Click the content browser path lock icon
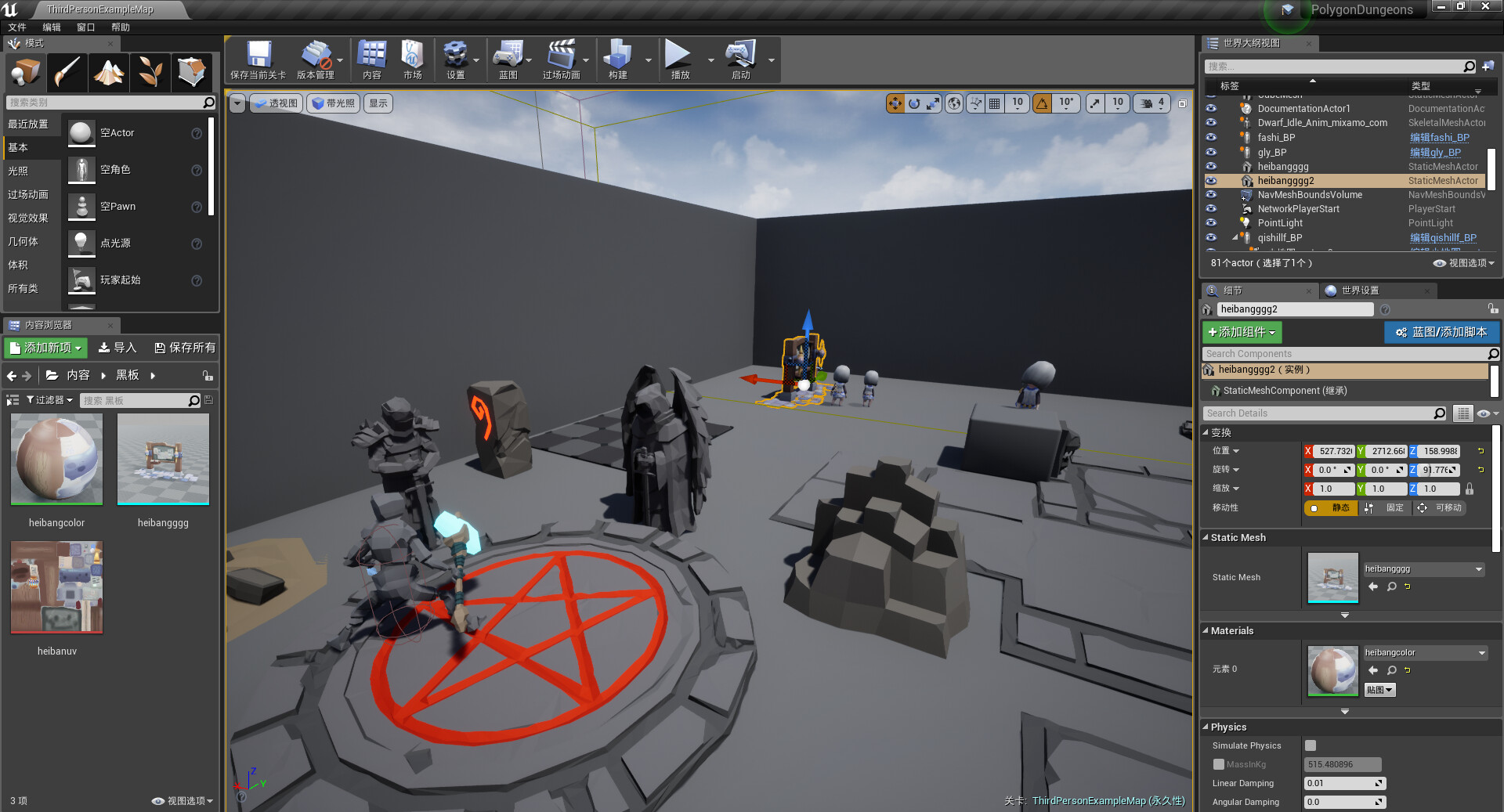This screenshot has height=812, width=1504. [208, 376]
